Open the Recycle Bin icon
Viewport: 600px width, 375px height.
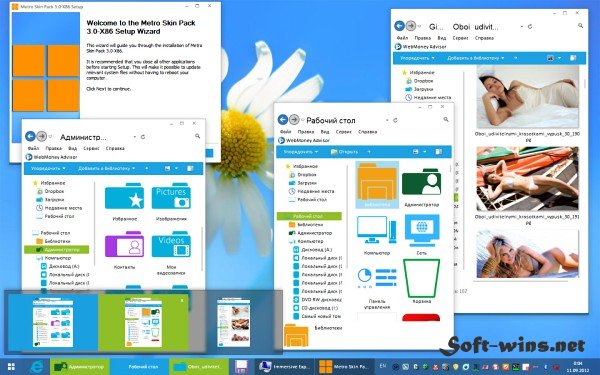tap(421, 278)
